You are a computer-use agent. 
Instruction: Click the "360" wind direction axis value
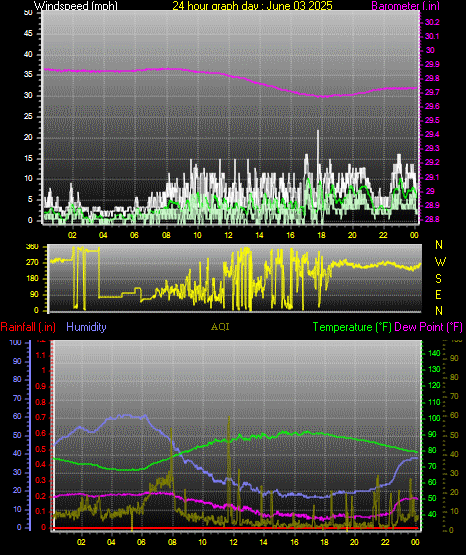(x=32, y=247)
